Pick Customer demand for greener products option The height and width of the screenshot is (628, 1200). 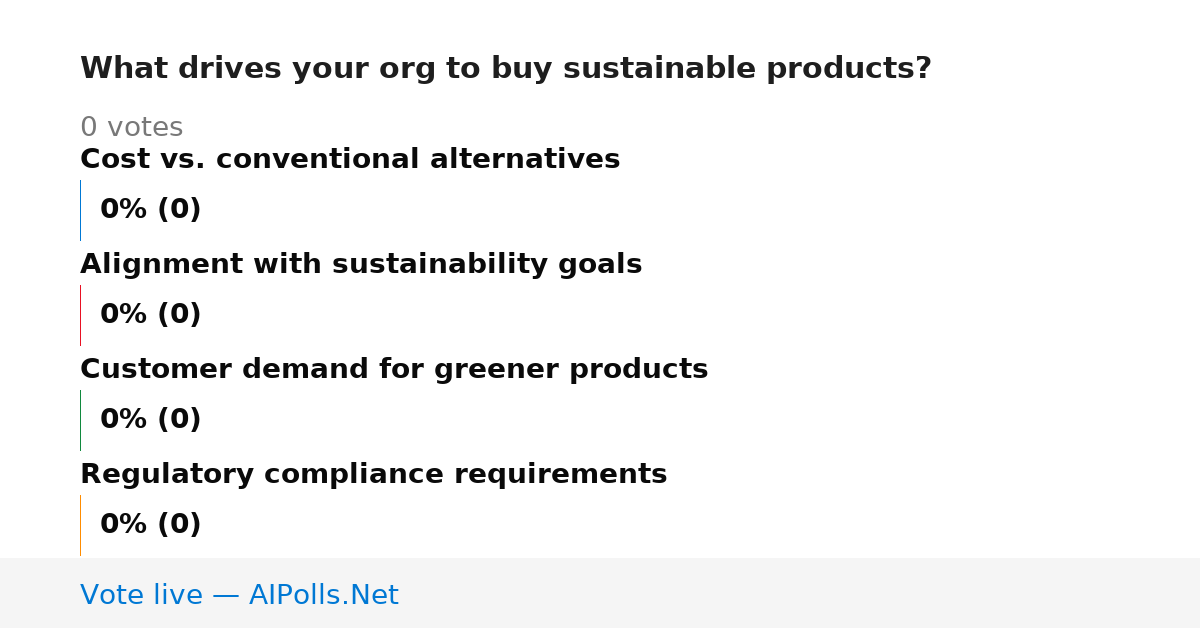(394, 369)
